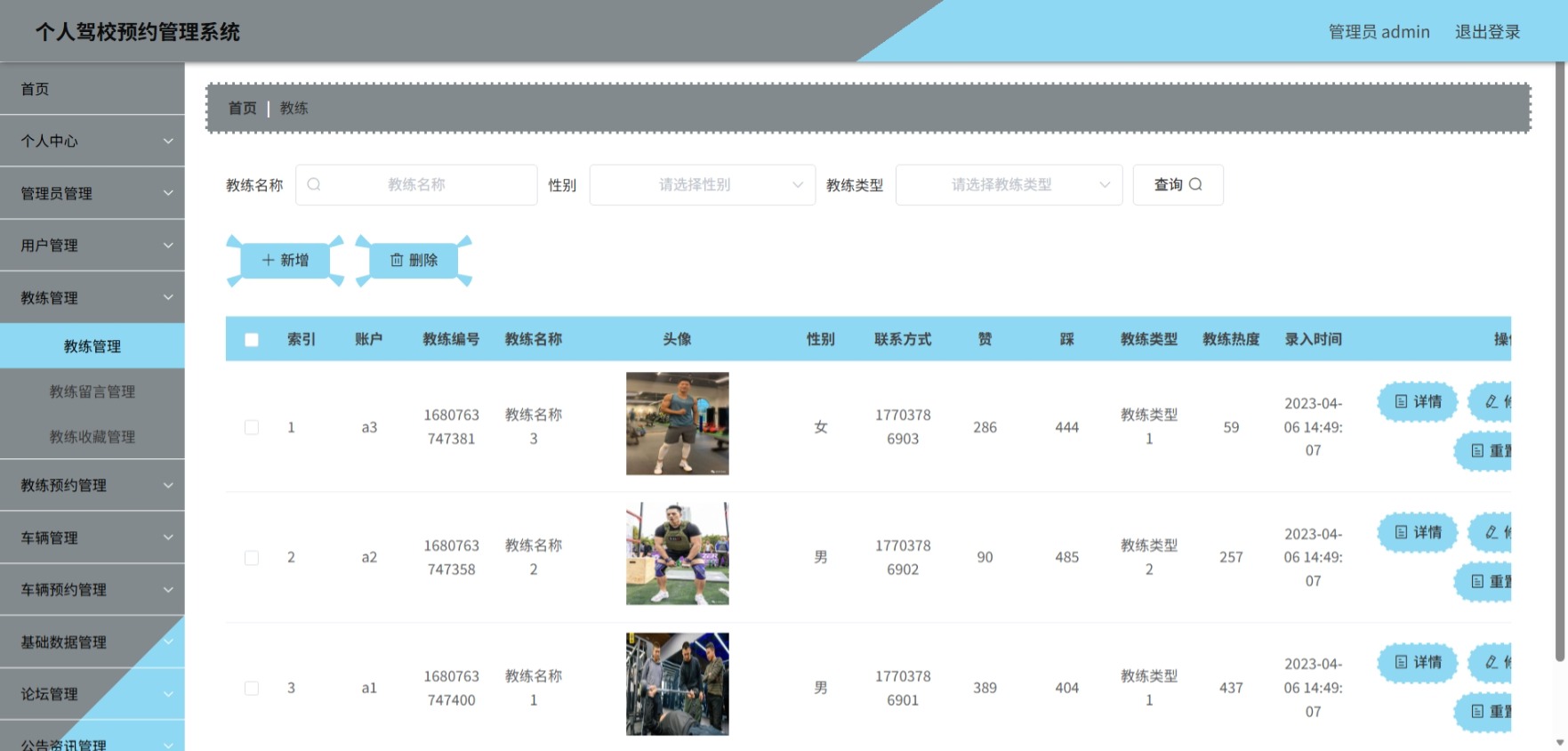Click 首页 in the breadcrumb
The image size is (1568, 751).
242,108
